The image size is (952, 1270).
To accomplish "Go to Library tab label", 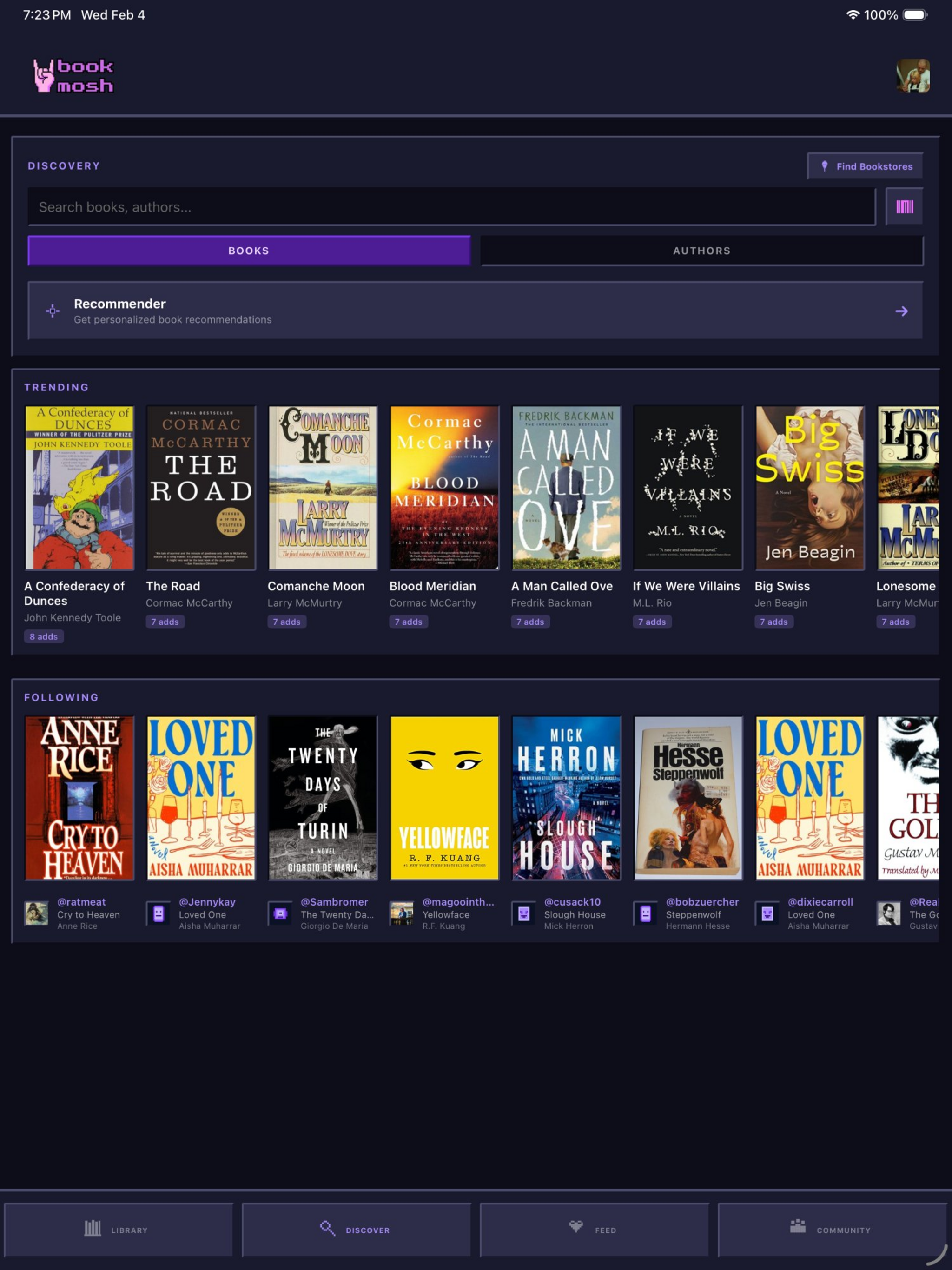I will coord(129,1230).
